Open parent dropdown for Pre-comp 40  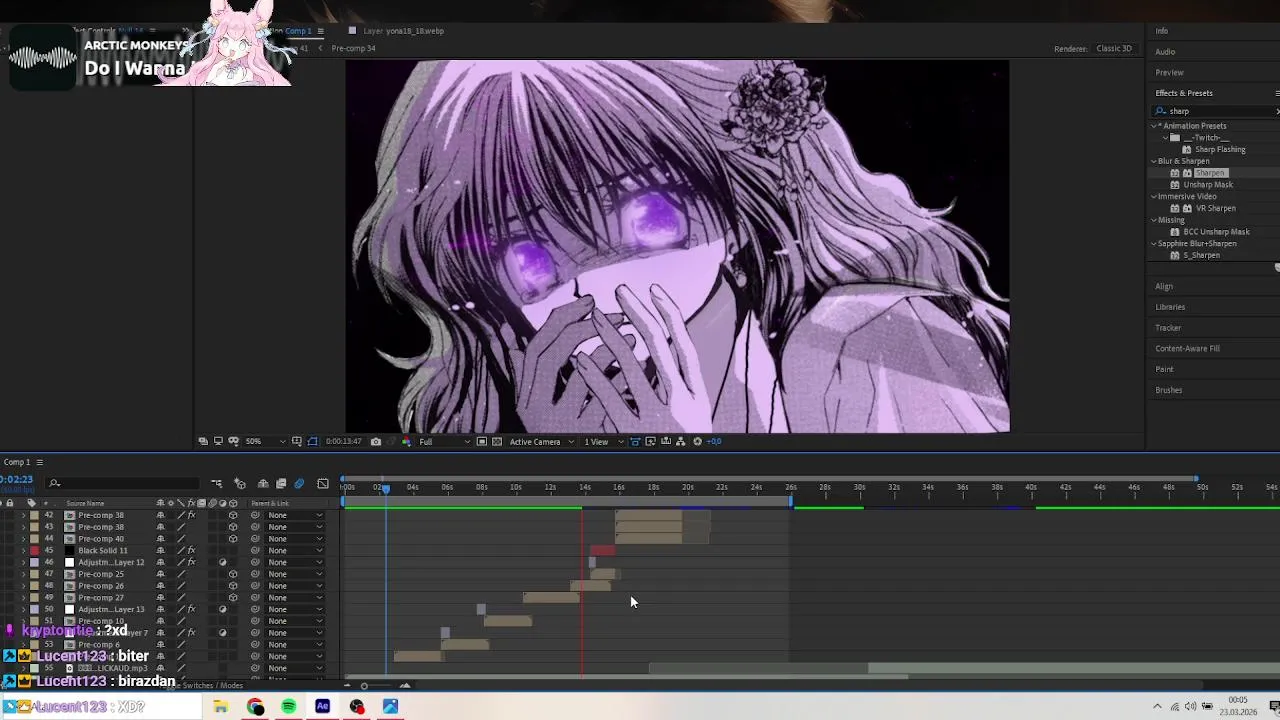click(x=295, y=539)
